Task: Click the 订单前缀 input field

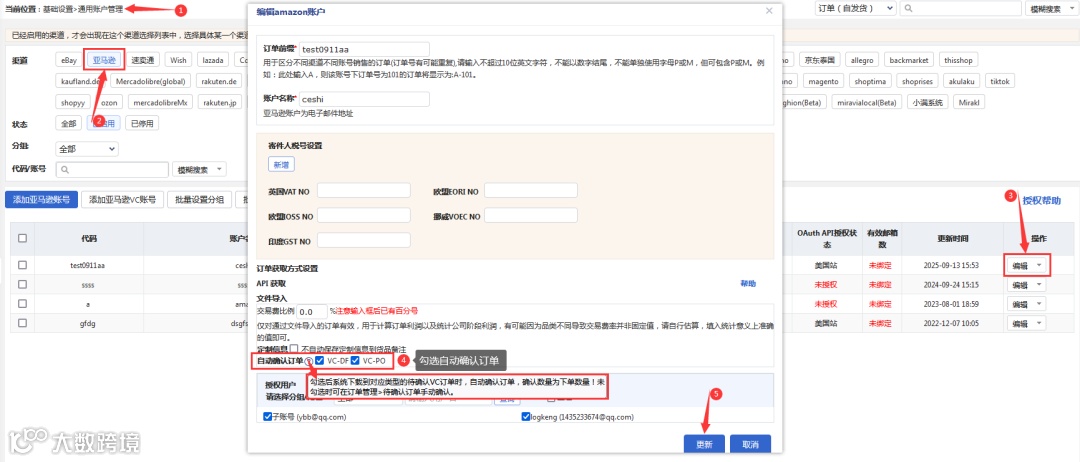Action: tap(364, 49)
